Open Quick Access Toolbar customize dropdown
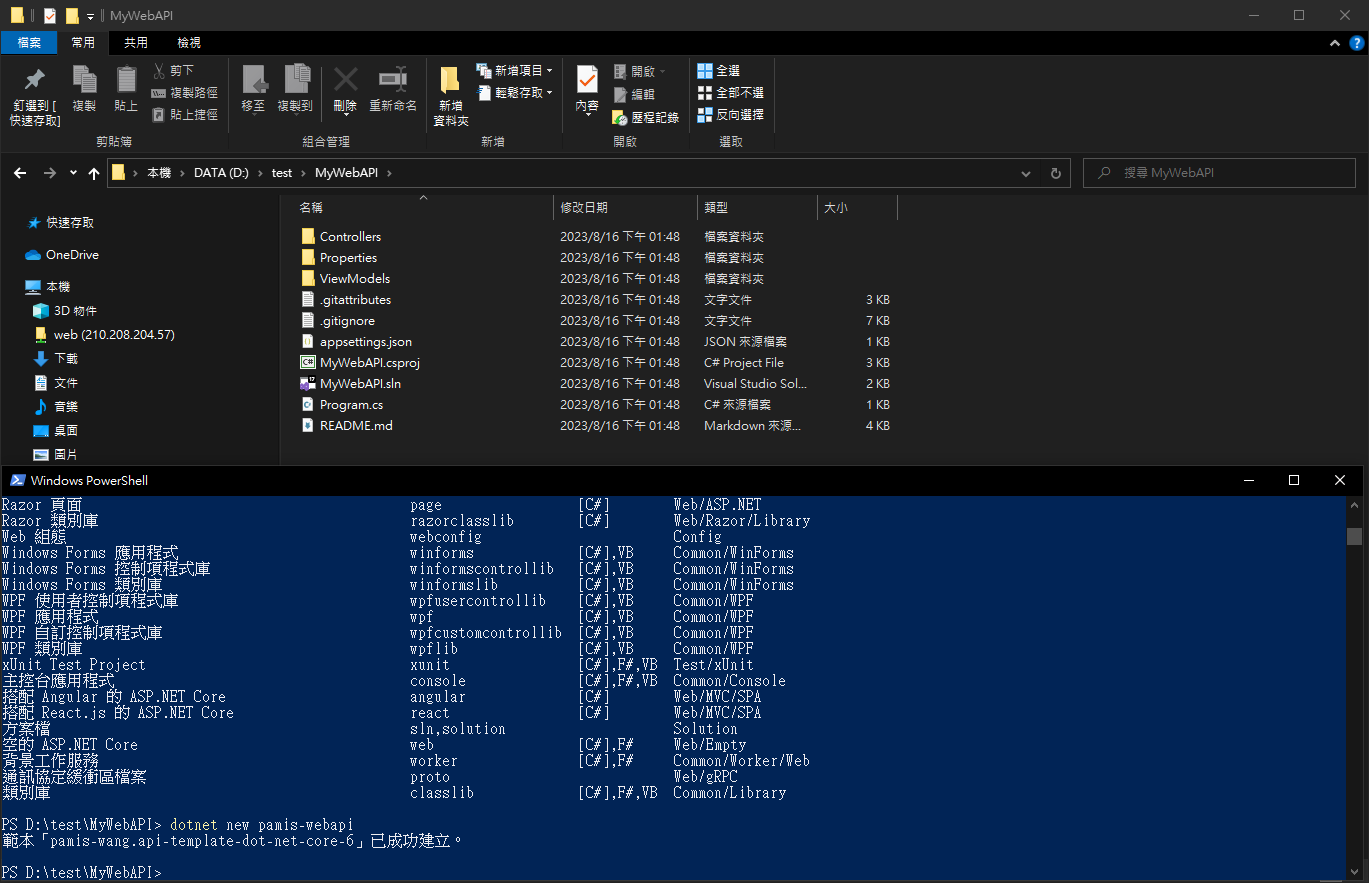Image resolution: width=1369 pixels, height=883 pixels. coord(90,16)
